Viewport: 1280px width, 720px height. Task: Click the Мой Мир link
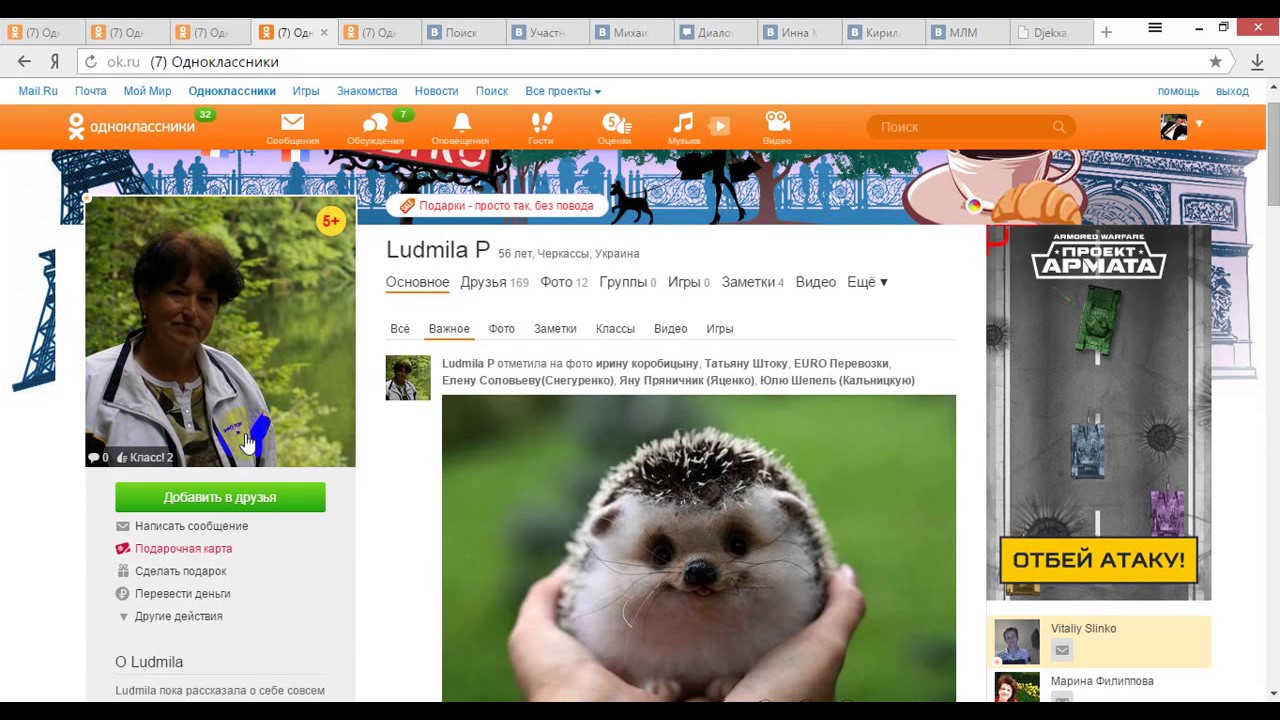coord(147,91)
